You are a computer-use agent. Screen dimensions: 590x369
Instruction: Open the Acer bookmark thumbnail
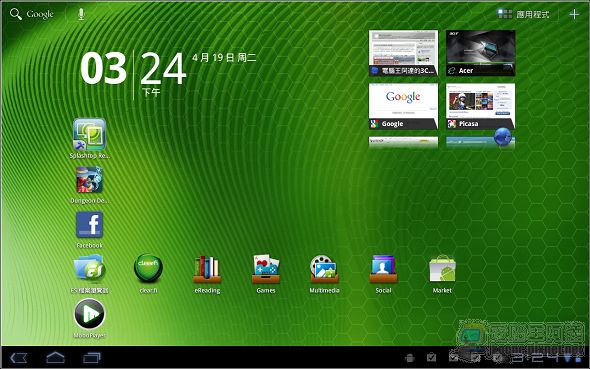click(x=481, y=53)
